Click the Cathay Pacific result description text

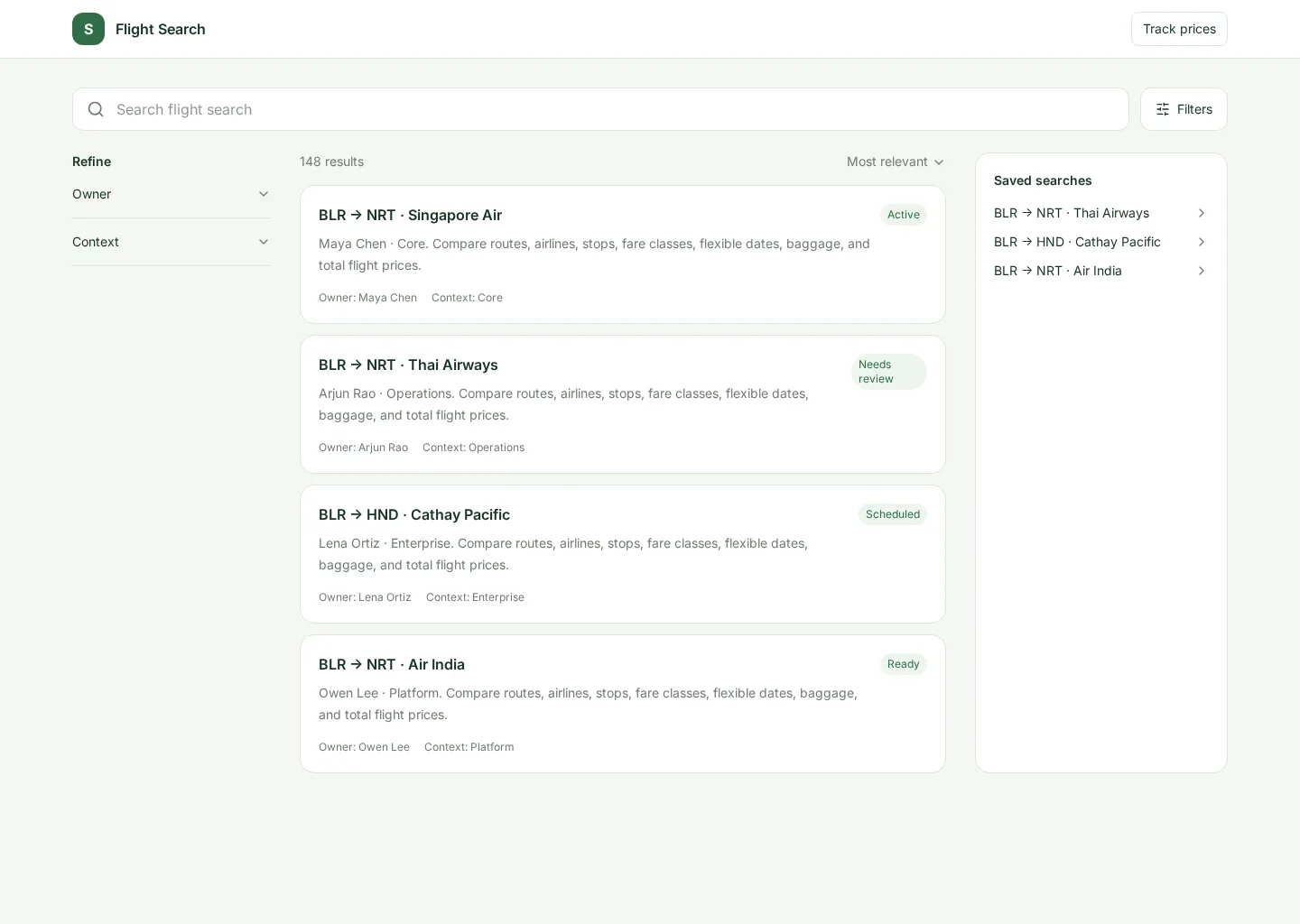coord(563,554)
